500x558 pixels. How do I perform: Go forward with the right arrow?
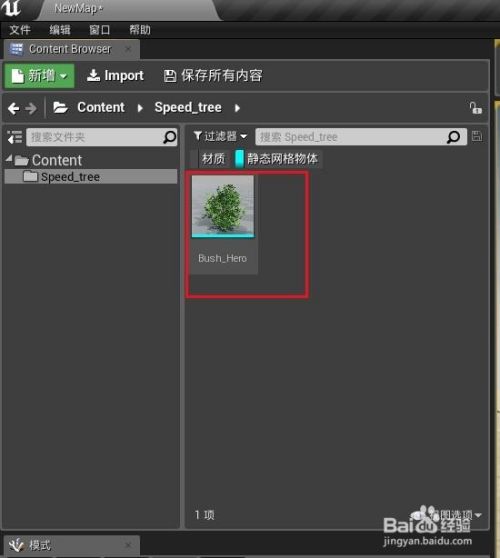pyautogui.click(x=31, y=108)
